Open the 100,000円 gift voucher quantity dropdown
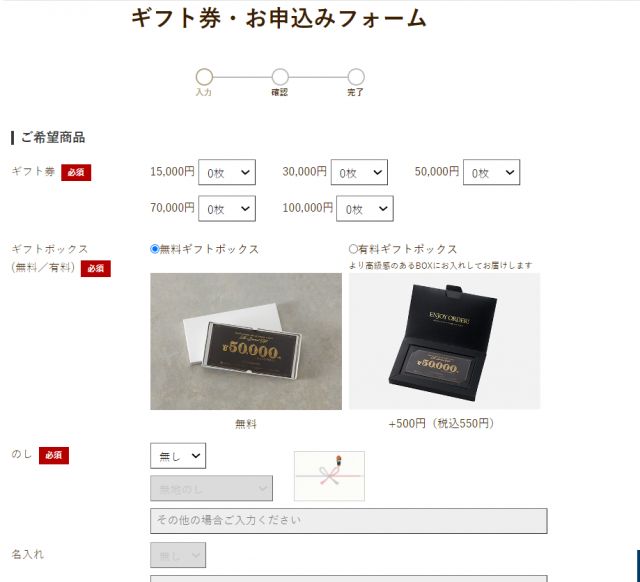 click(365, 209)
